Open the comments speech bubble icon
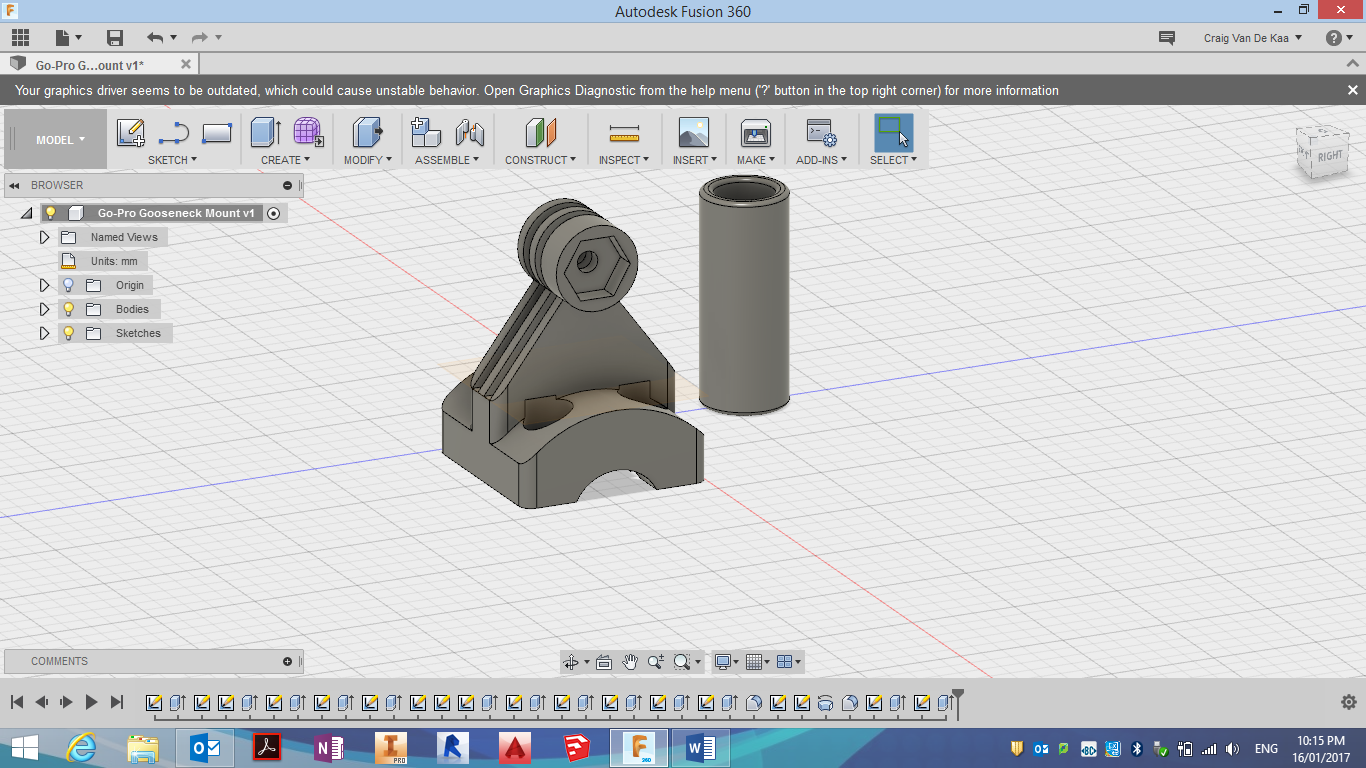 pyautogui.click(x=1166, y=38)
